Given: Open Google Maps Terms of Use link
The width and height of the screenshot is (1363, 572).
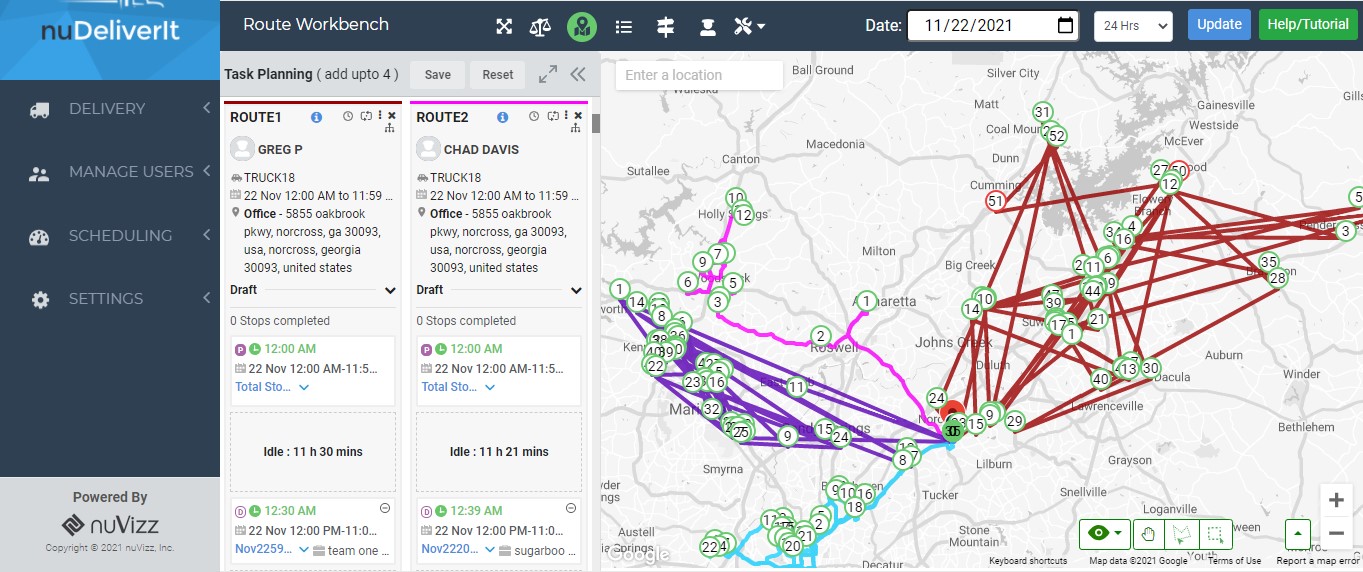Looking at the screenshot, I should pos(1233,561).
